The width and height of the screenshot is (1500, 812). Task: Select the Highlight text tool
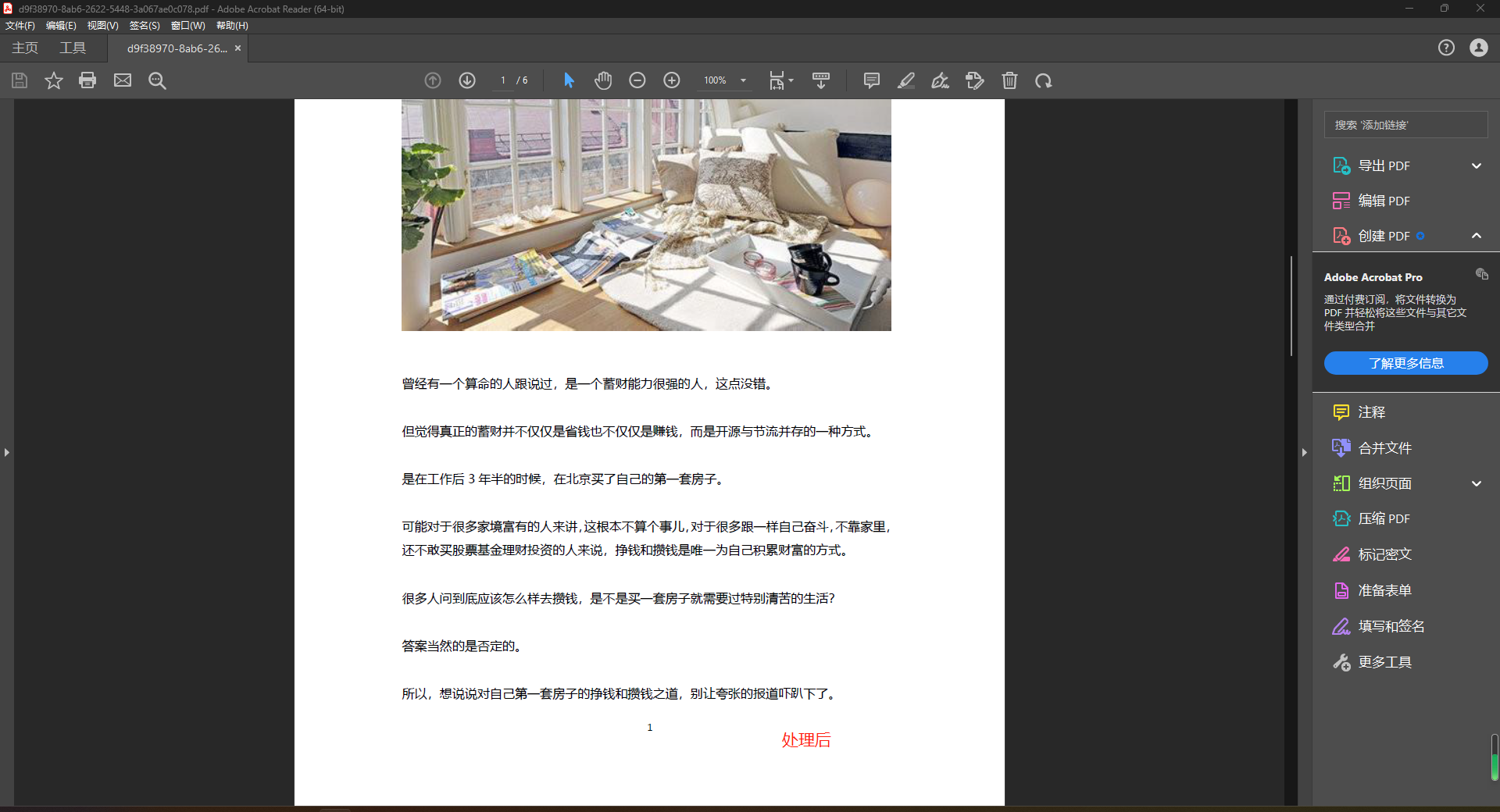905,80
